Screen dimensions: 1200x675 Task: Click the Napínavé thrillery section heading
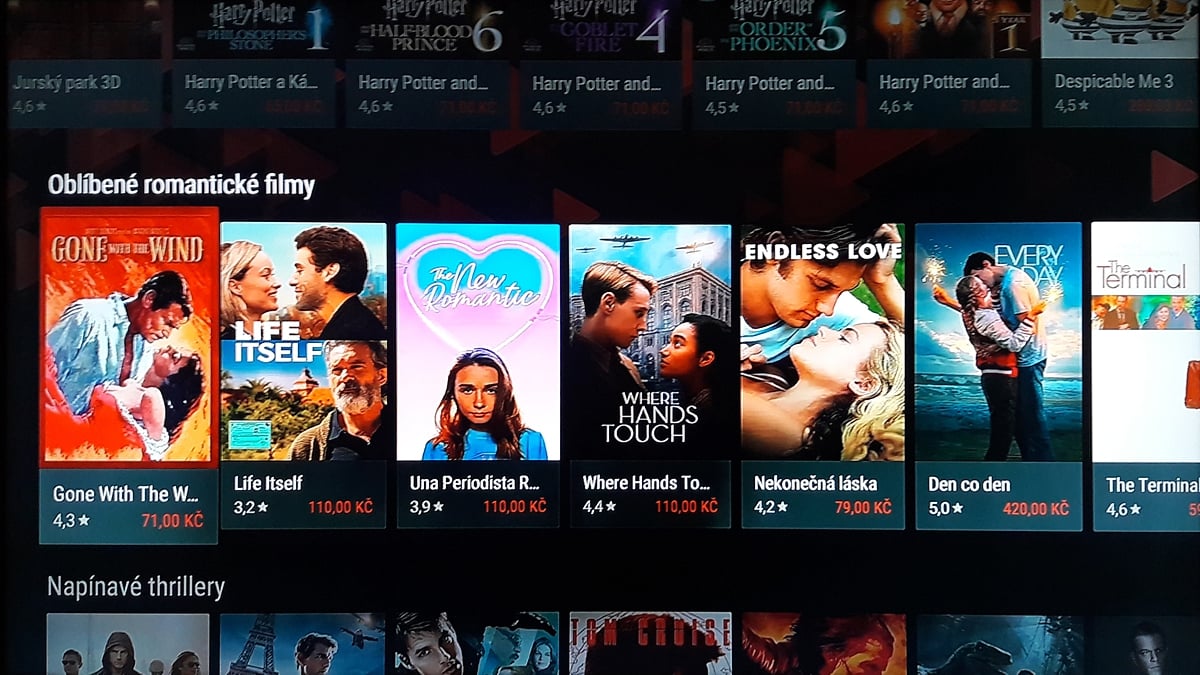(x=136, y=587)
